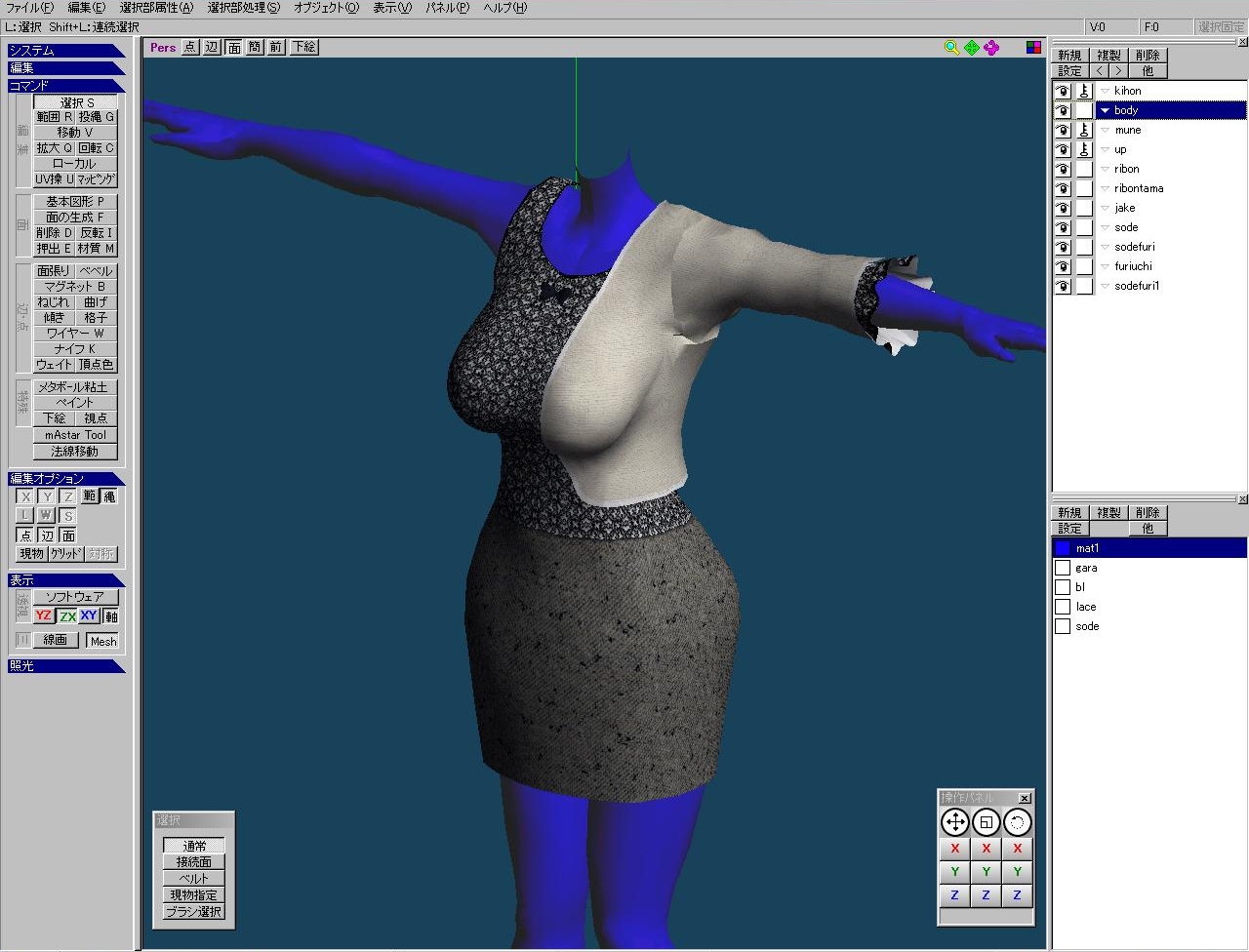Viewport: 1249px width, 952px height.
Task: Select the scale handle in 操作パネル
Action: coord(986,822)
